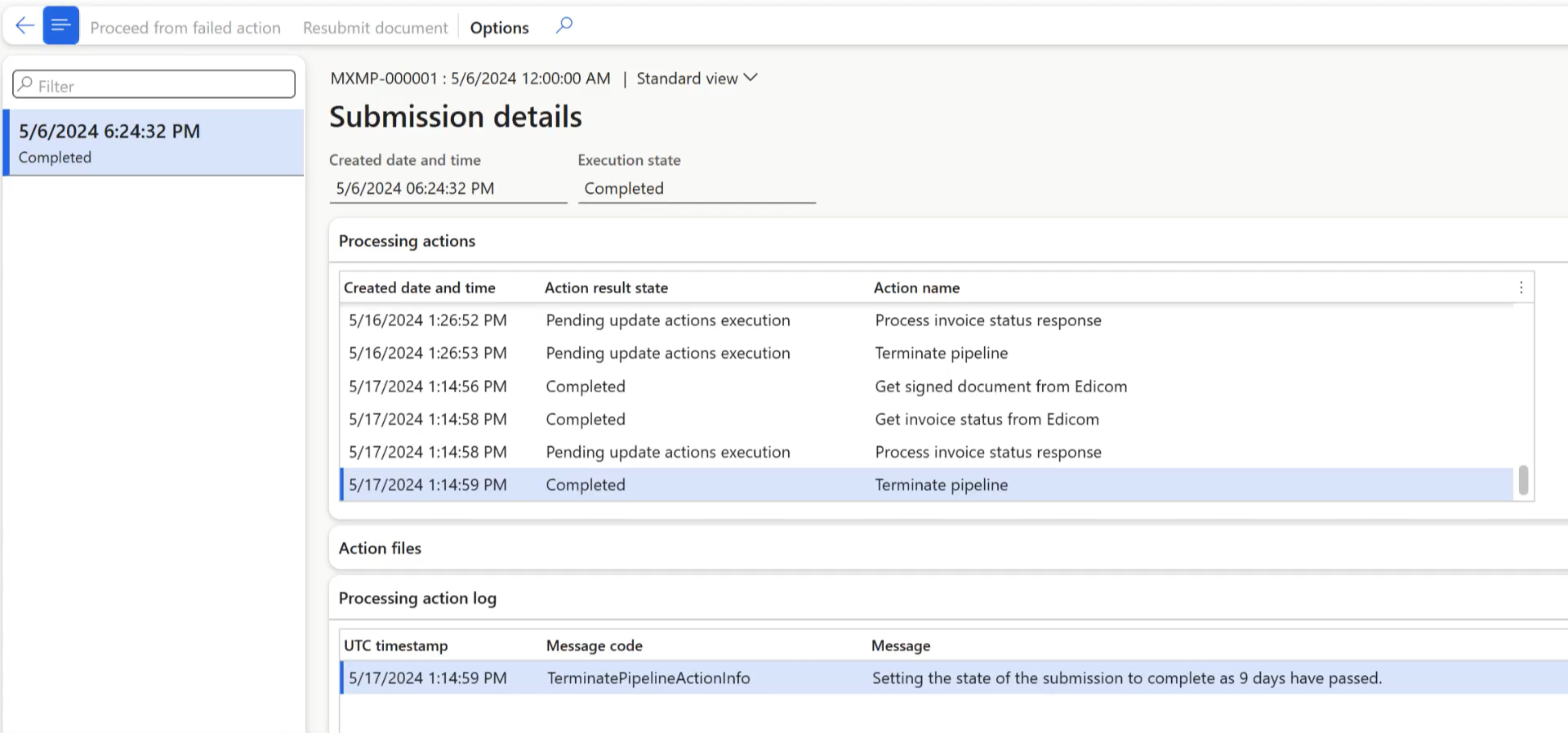This screenshot has height=733, width=1568.
Task: Click the Message code column header
Action: pos(595,646)
